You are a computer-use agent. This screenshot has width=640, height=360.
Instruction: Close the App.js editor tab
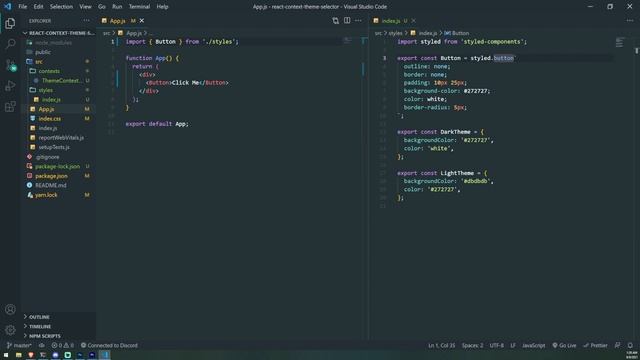tap(142, 20)
